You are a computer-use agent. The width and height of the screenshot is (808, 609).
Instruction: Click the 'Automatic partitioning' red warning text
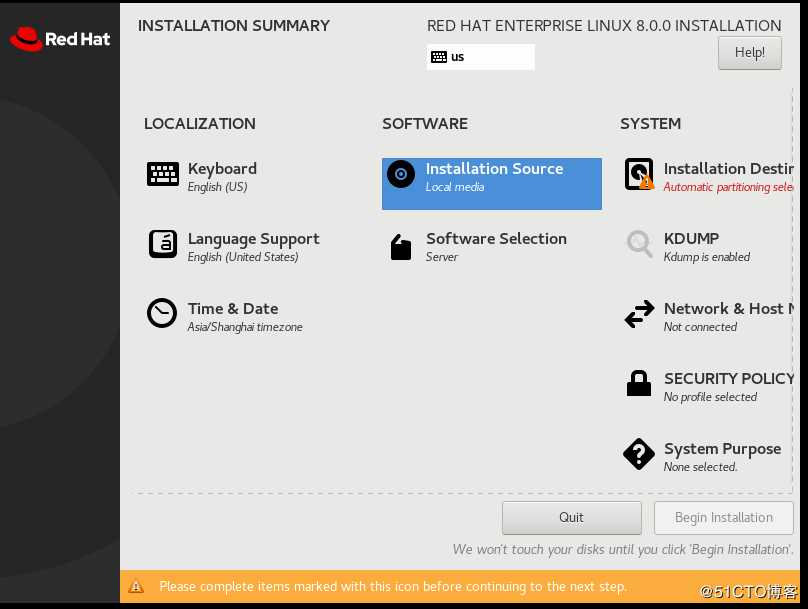(x=728, y=187)
